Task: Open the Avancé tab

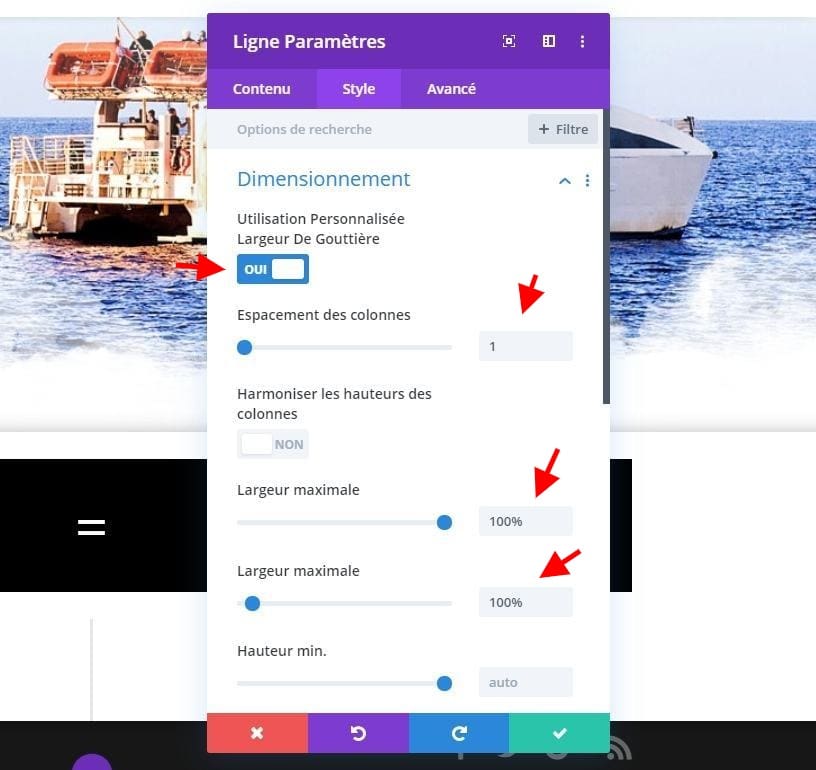Action: point(451,89)
